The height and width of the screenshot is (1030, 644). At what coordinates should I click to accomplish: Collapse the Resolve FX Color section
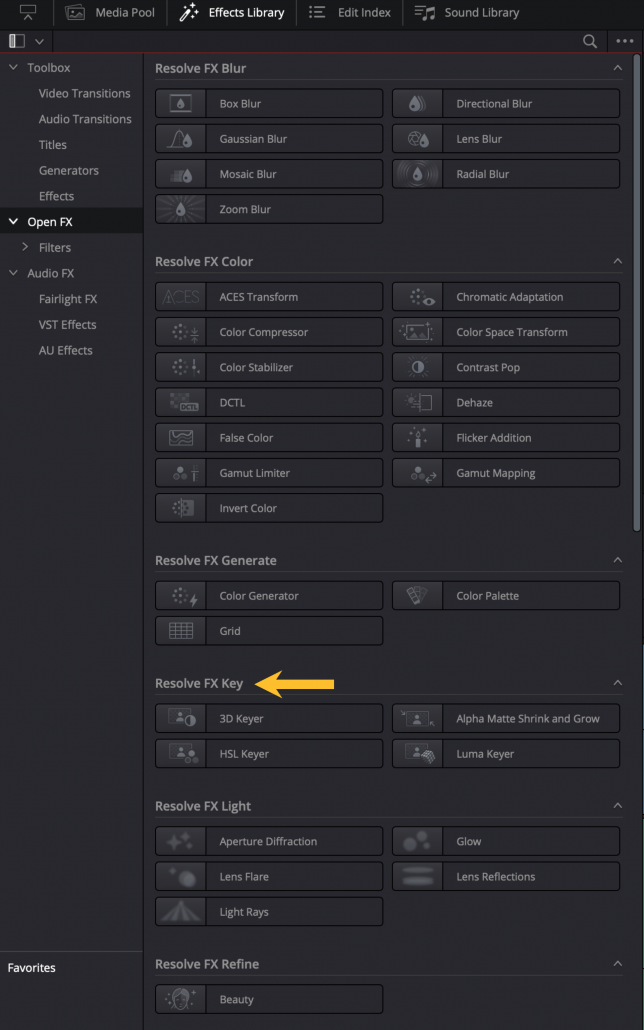pos(617,261)
